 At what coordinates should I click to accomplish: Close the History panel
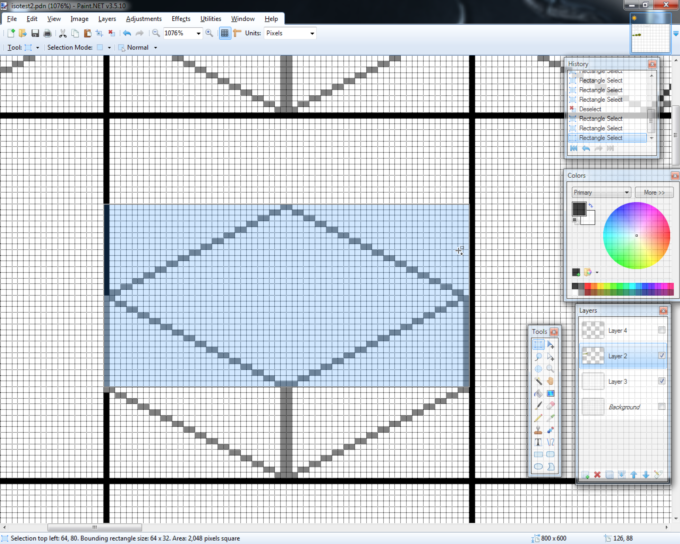[652, 64]
